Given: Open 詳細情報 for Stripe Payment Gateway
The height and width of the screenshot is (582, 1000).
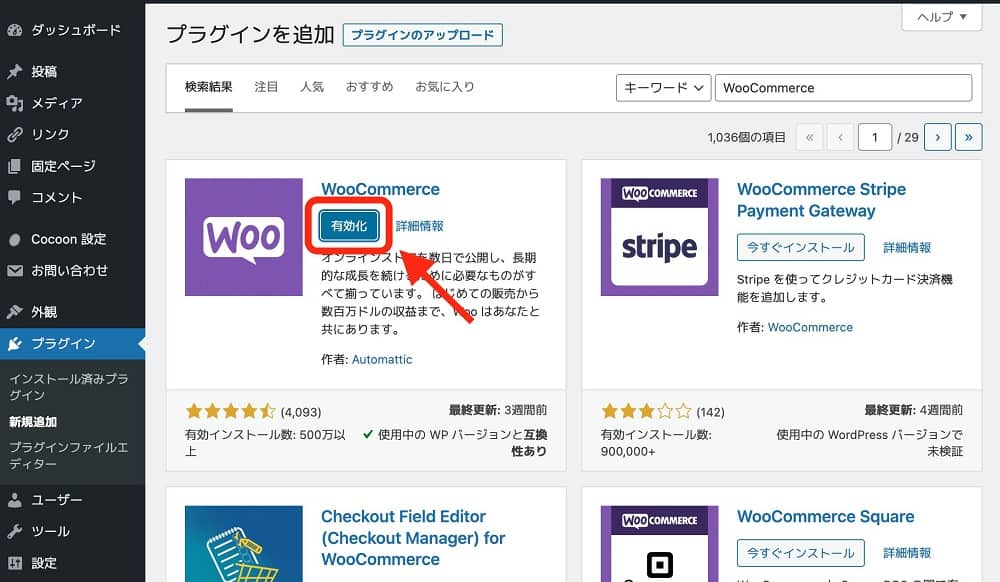Looking at the screenshot, I should tap(907, 247).
